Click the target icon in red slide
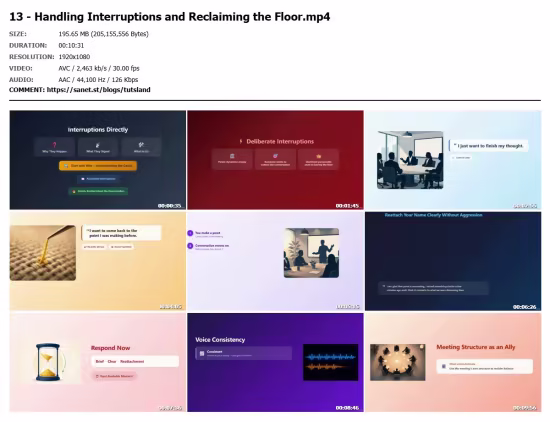 coord(275,156)
